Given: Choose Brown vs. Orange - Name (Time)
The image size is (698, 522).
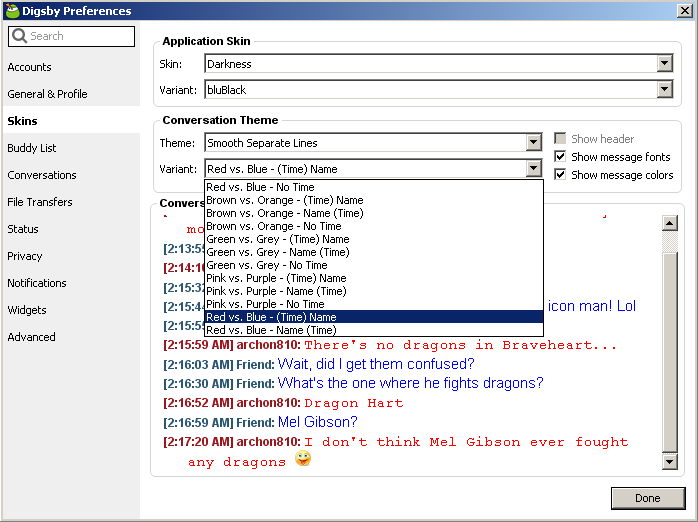Looking at the screenshot, I should click(374, 213).
